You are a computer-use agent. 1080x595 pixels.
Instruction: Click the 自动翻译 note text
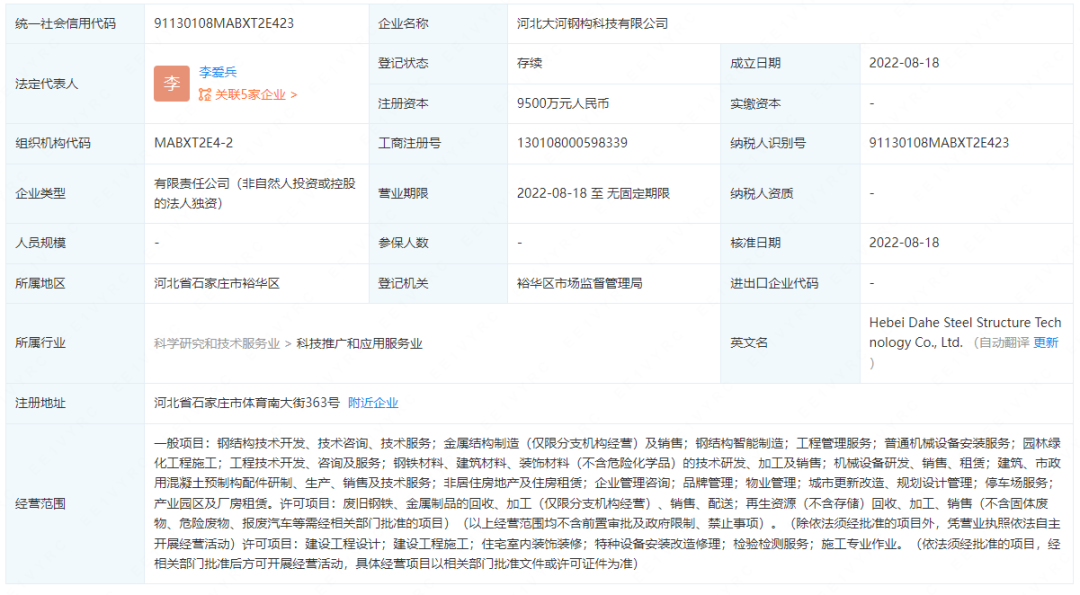click(1004, 342)
